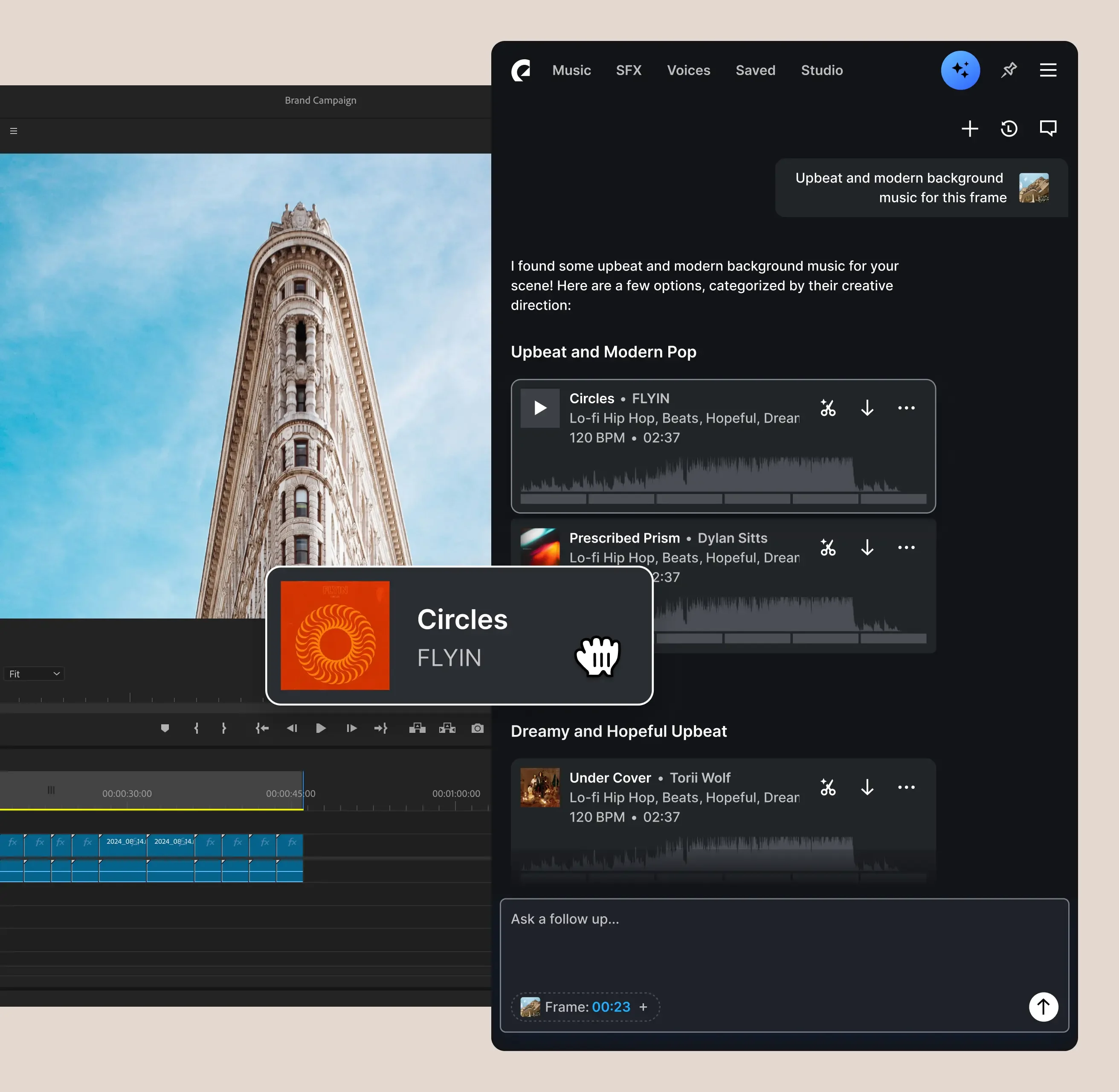Open more options for Circles track
Viewport: 1119px width, 1092px height.
906,408
